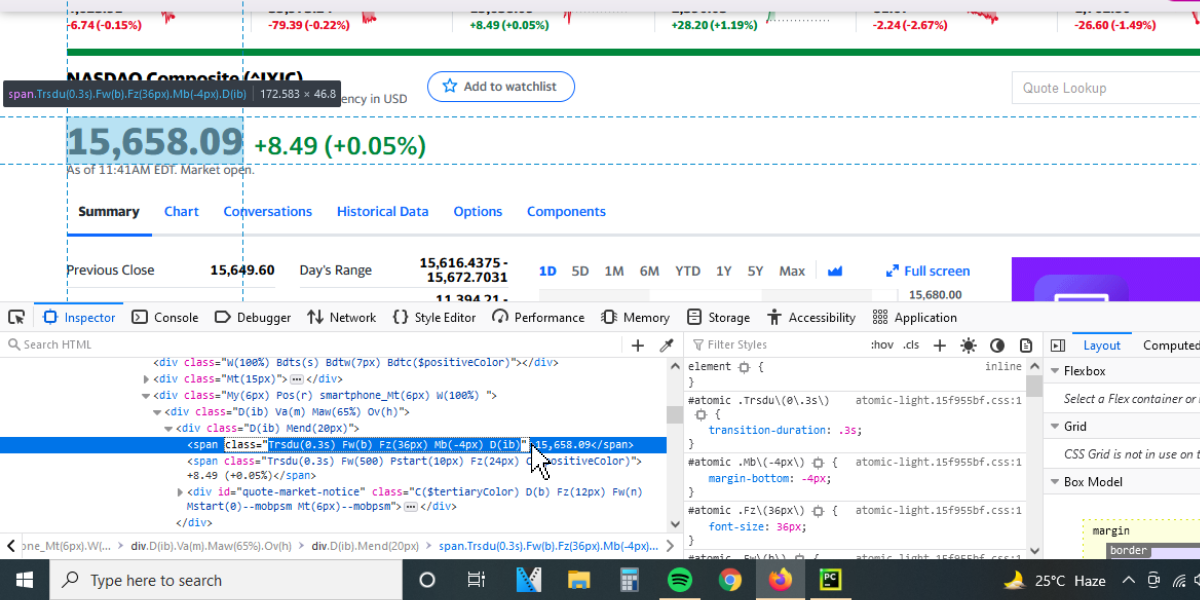Collapse the Flexbox section
The width and height of the screenshot is (1200, 600).
[x=1055, y=370]
